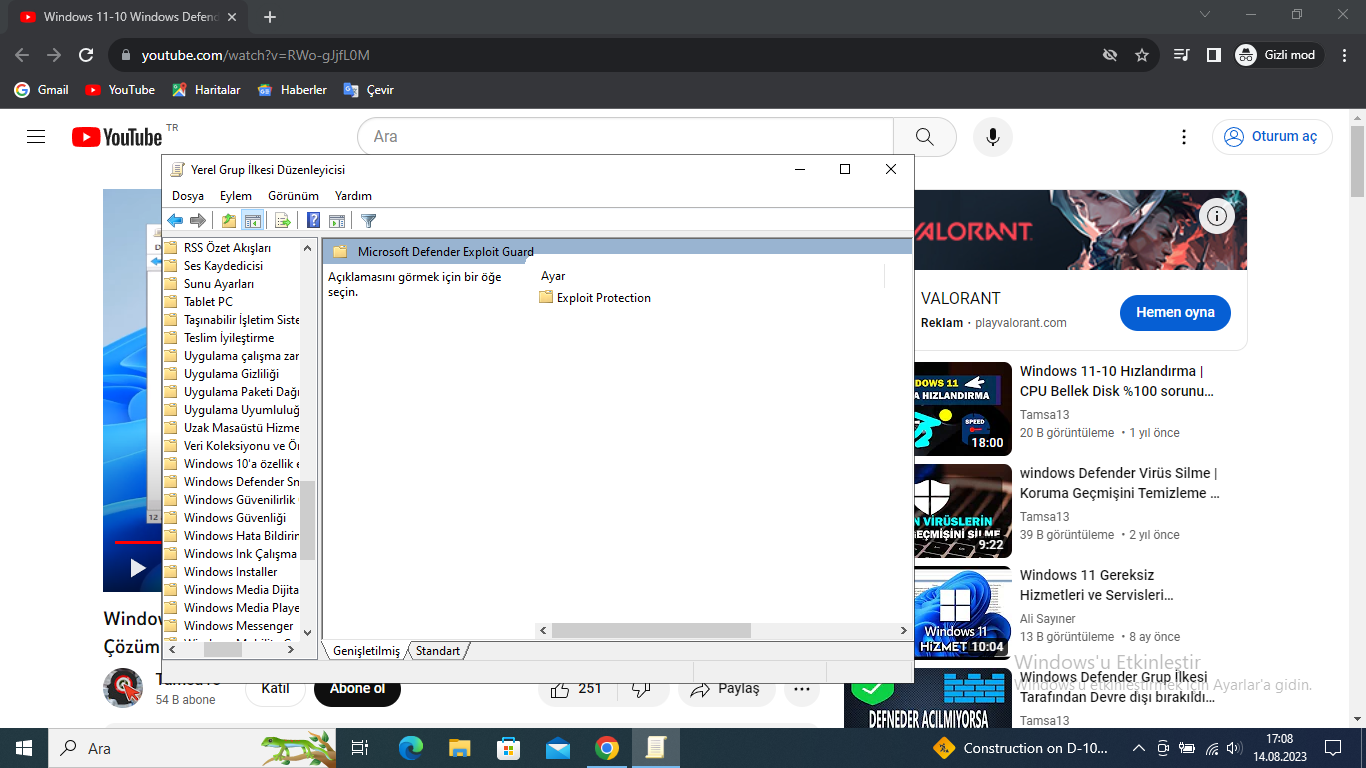Go up one level with folder-arrow icon
The height and width of the screenshot is (768, 1366).
[x=229, y=221]
